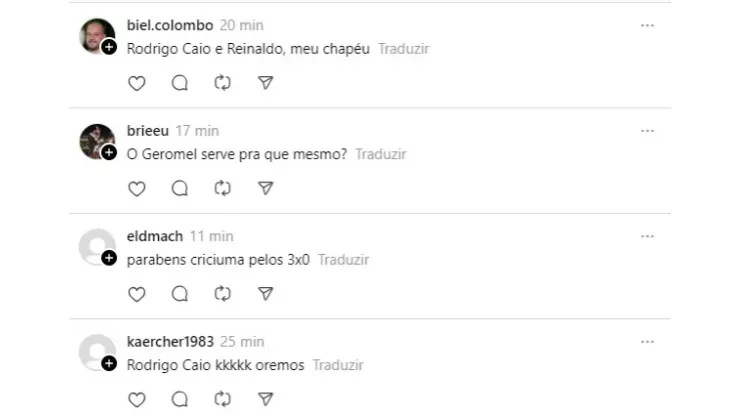The width and height of the screenshot is (740, 416).
Task: Like biel.colombo's post with the heart
Action: [x=137, y=83]
